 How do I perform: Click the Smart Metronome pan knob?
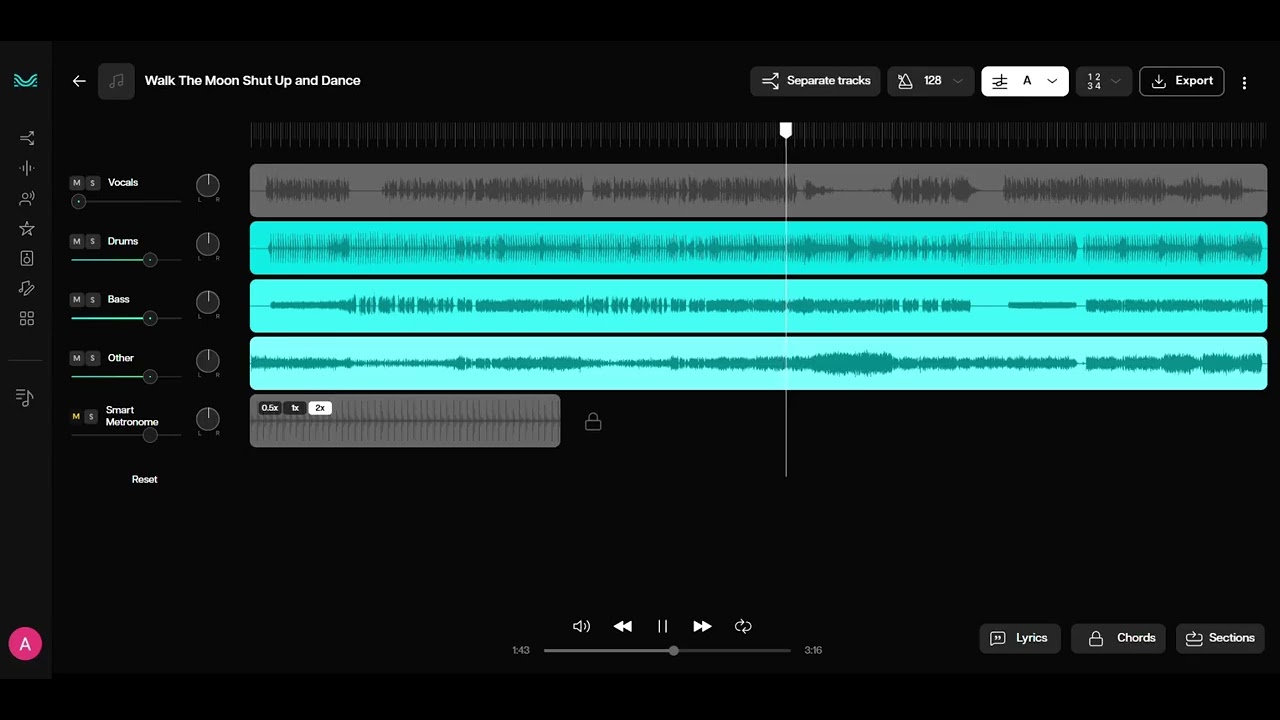tap(207, 419)
